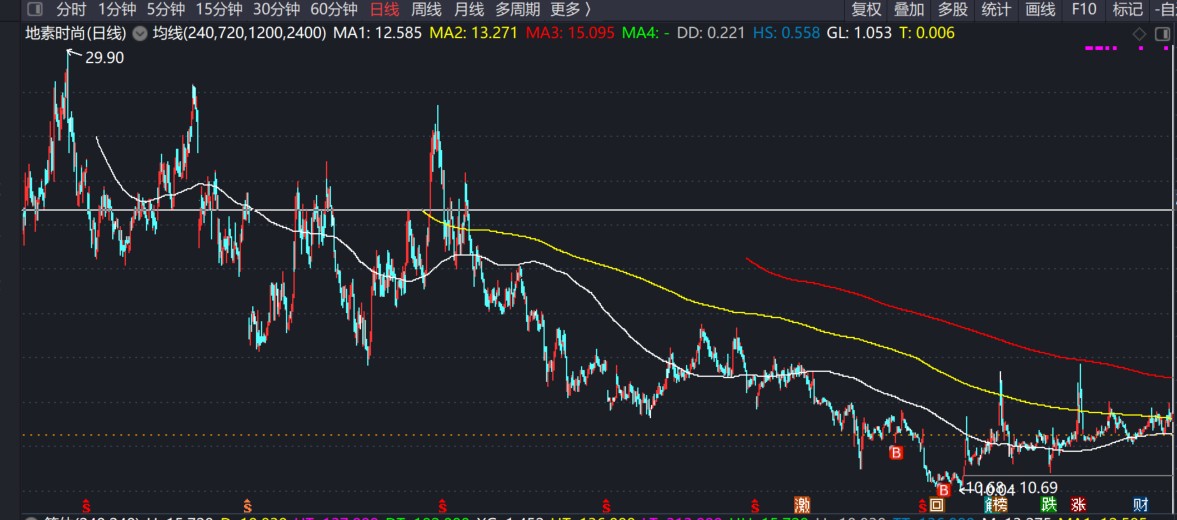Image resolution: width=1177 pixels, height=520 pixels.
Task: Click the blue HS: 0.558 readout
Action: (x=786, y=33)
